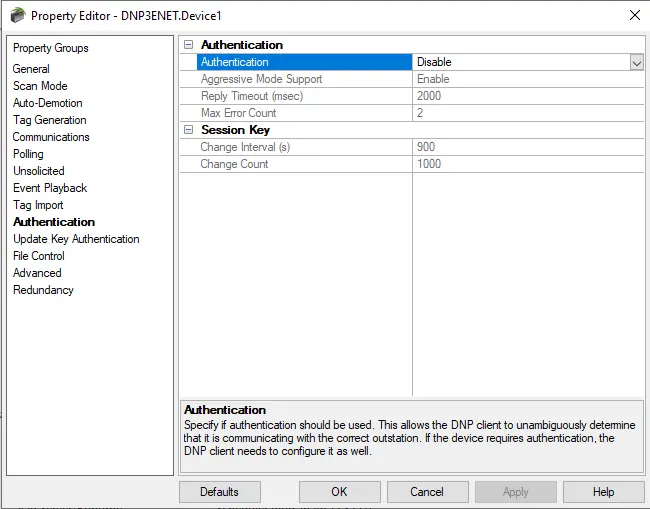650x509 pixels.
Task: Open Event Playback property group
Action: pos(50,188)
